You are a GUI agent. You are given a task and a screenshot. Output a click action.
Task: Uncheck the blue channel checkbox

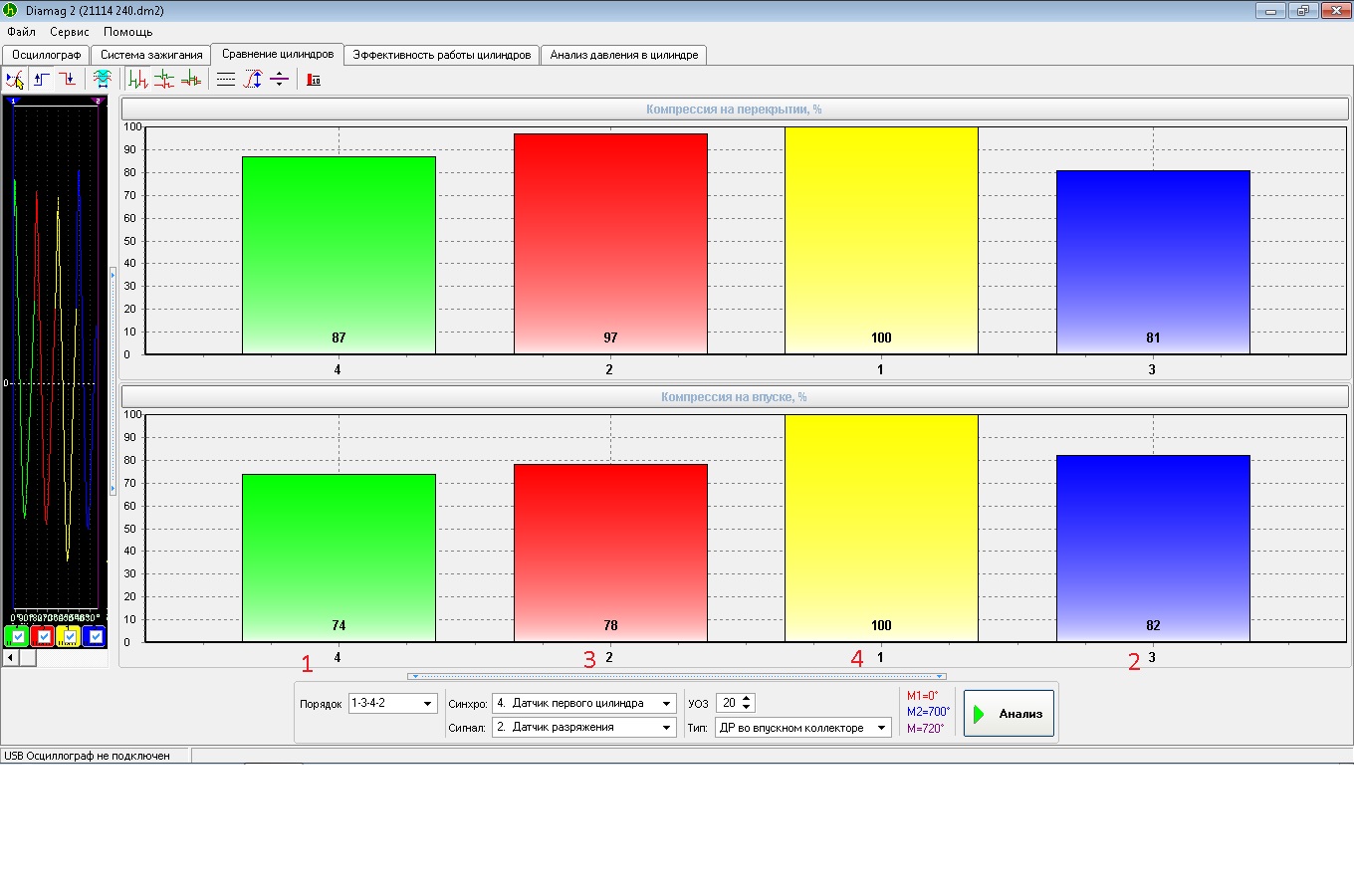coord(96,637)
